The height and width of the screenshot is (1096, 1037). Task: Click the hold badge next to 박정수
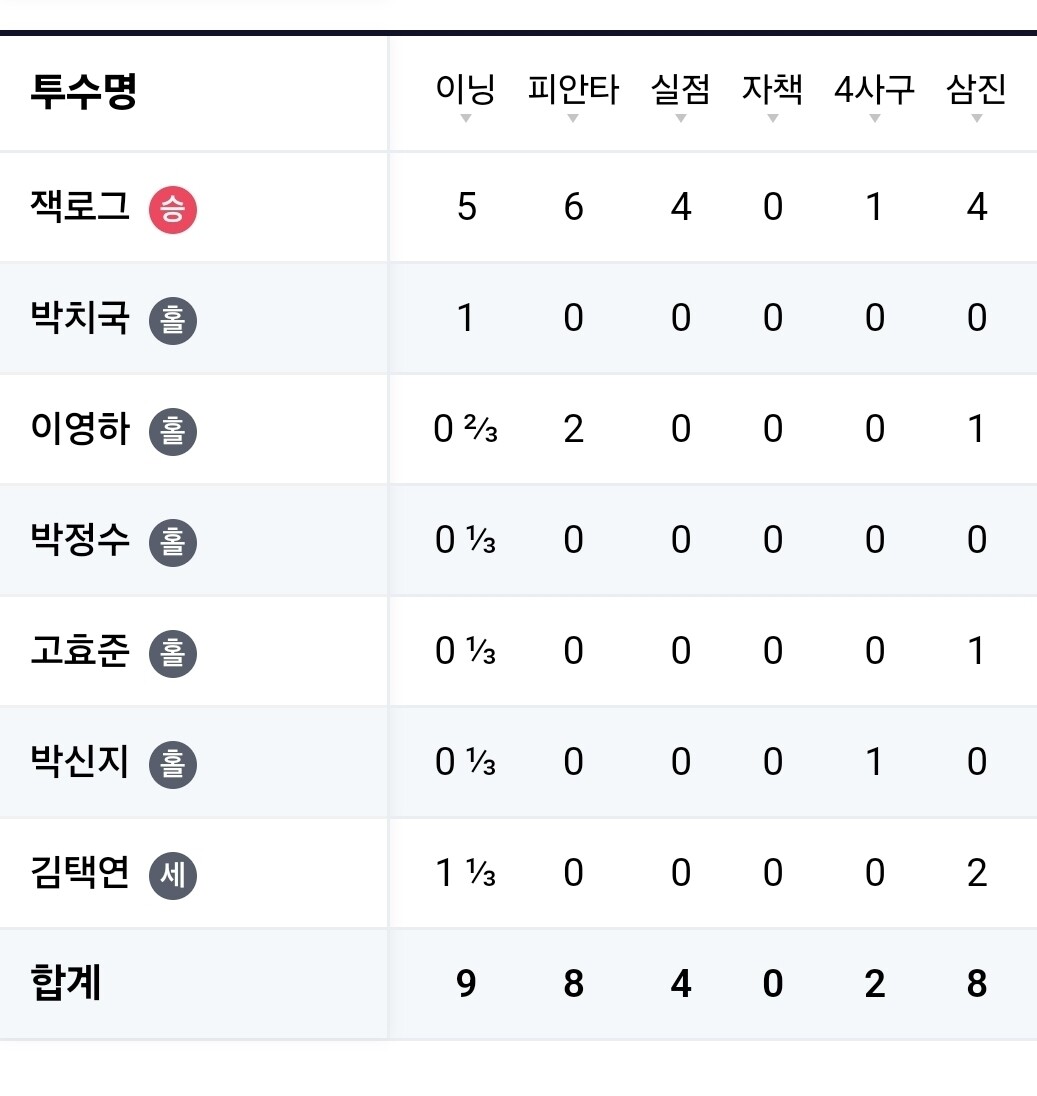tap(173, 543)
